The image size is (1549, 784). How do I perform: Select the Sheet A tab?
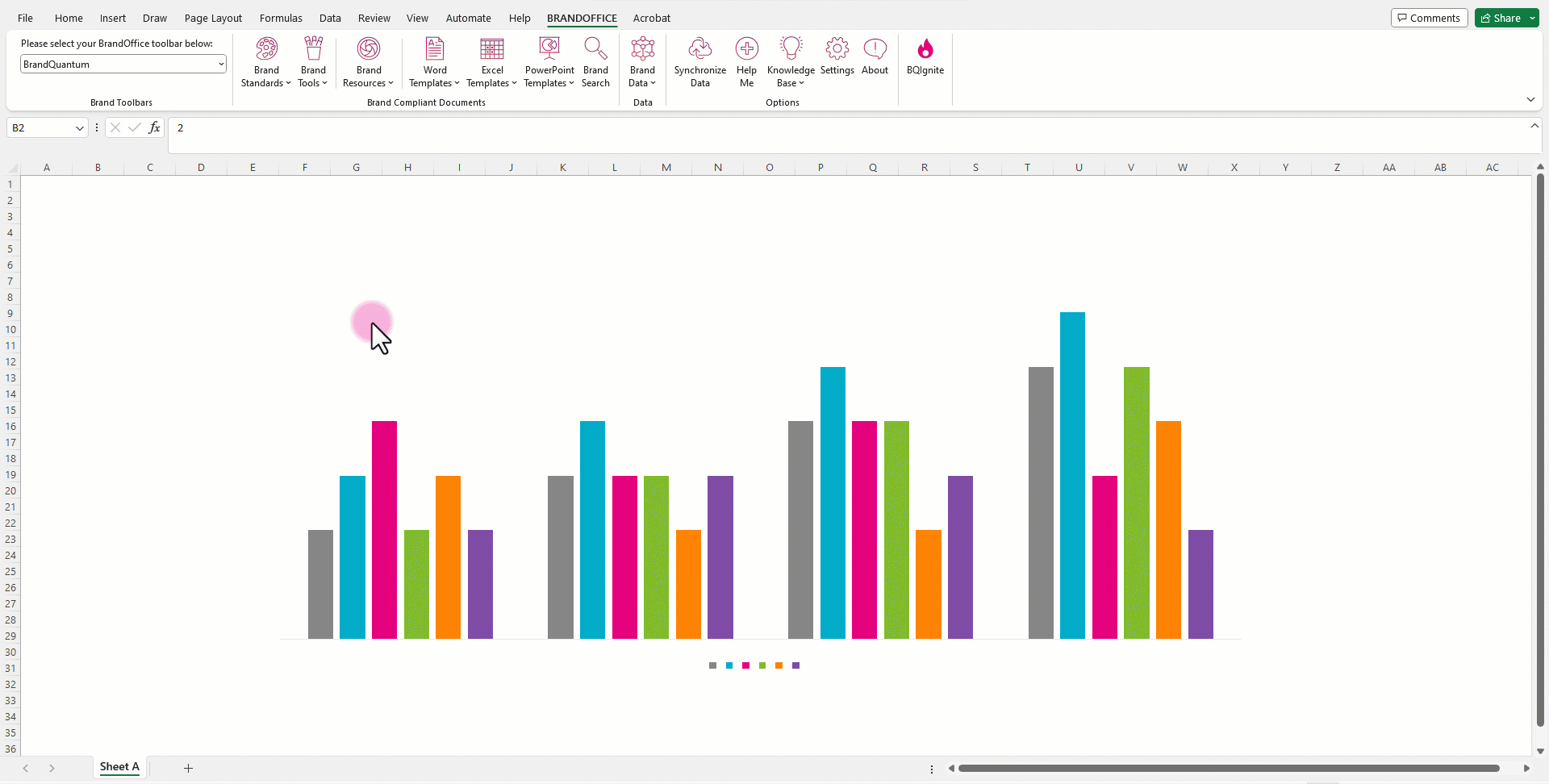point(119,767)
